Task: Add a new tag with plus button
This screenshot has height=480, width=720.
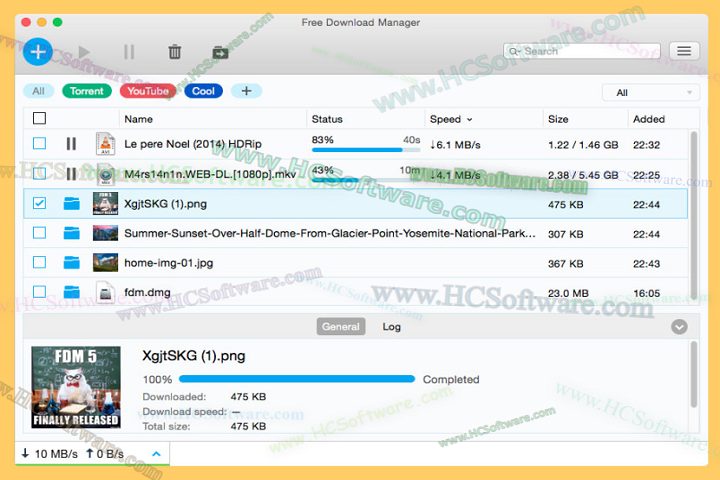Action: pyautogui.click(x=247, y=91)
